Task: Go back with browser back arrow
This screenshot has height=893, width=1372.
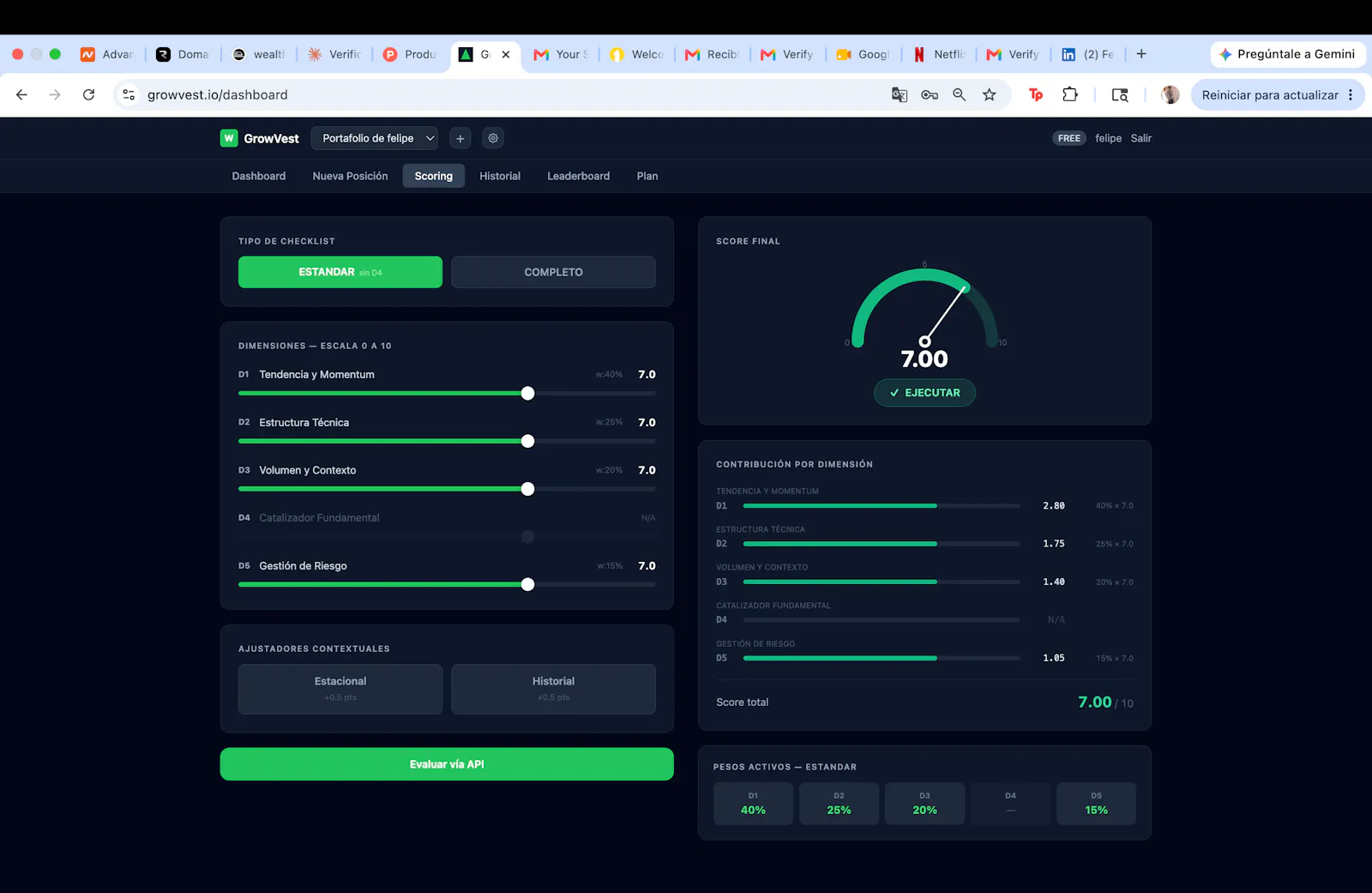Action: click(x=22, y=95)
